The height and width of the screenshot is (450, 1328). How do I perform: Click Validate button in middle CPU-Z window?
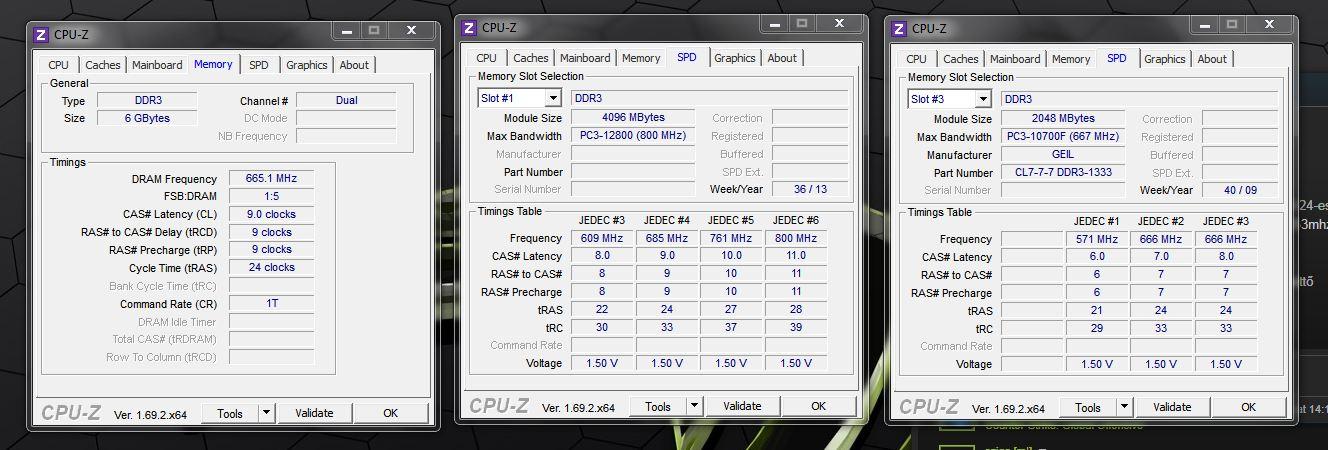tap(742, 406)
